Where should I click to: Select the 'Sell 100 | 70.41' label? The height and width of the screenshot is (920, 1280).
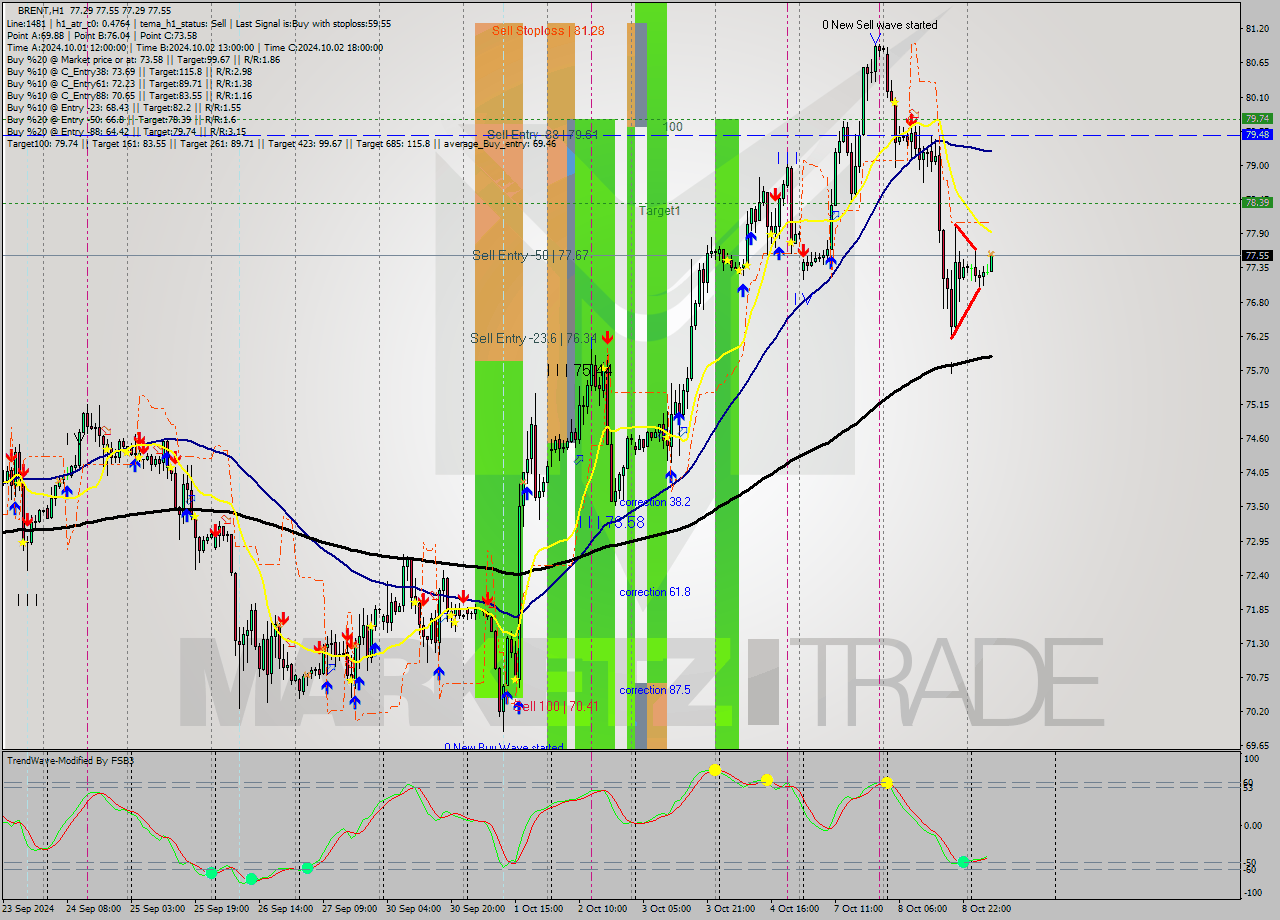[555, 707]
